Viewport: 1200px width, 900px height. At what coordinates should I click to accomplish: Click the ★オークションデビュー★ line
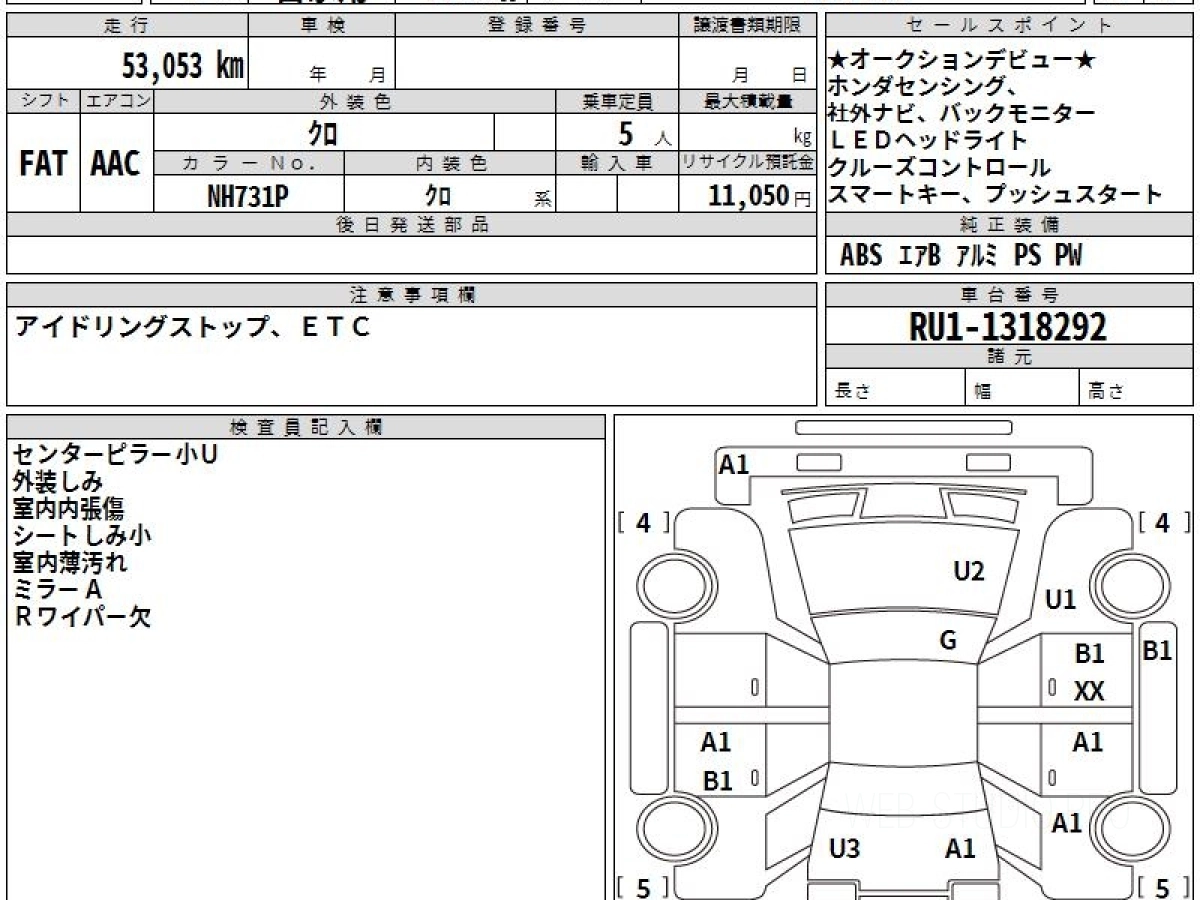[962, 61]
